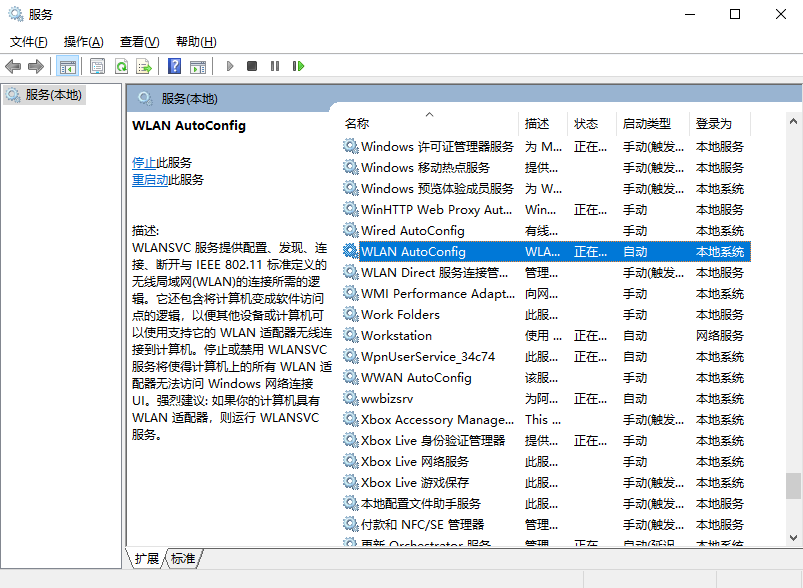This screenshot has width=803, height=588.
Task: Click the back navigation arrow
Action: (14, 65)
